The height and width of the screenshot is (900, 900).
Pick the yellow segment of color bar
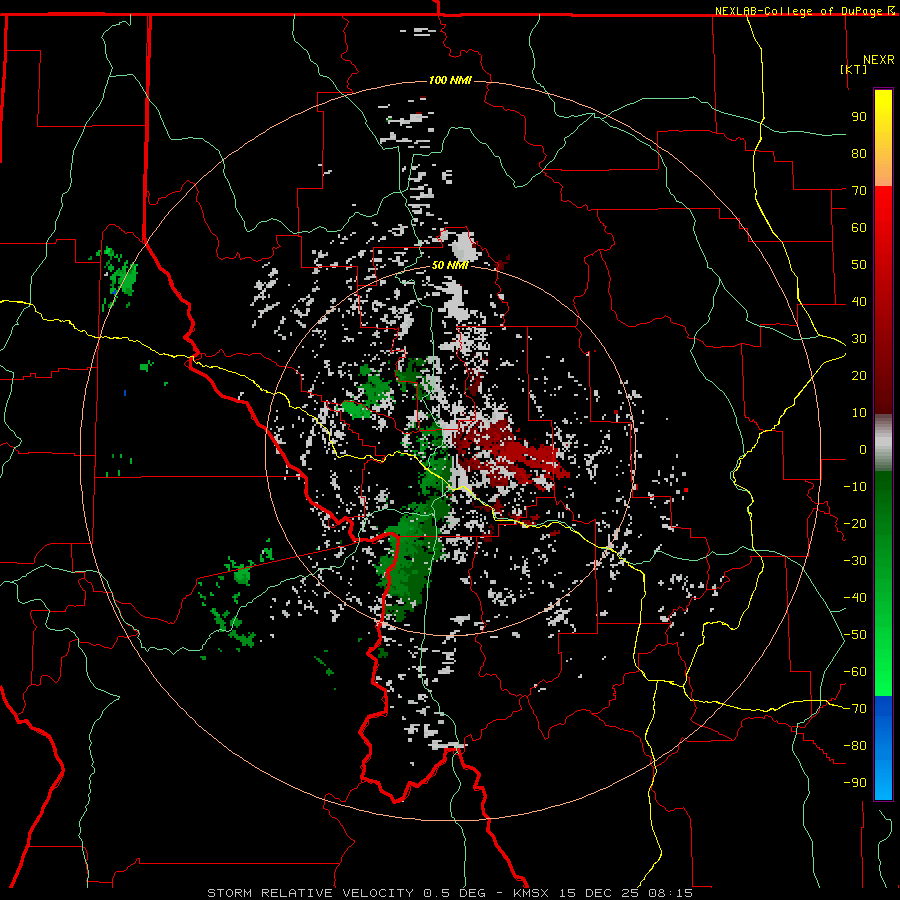[883, 138]
